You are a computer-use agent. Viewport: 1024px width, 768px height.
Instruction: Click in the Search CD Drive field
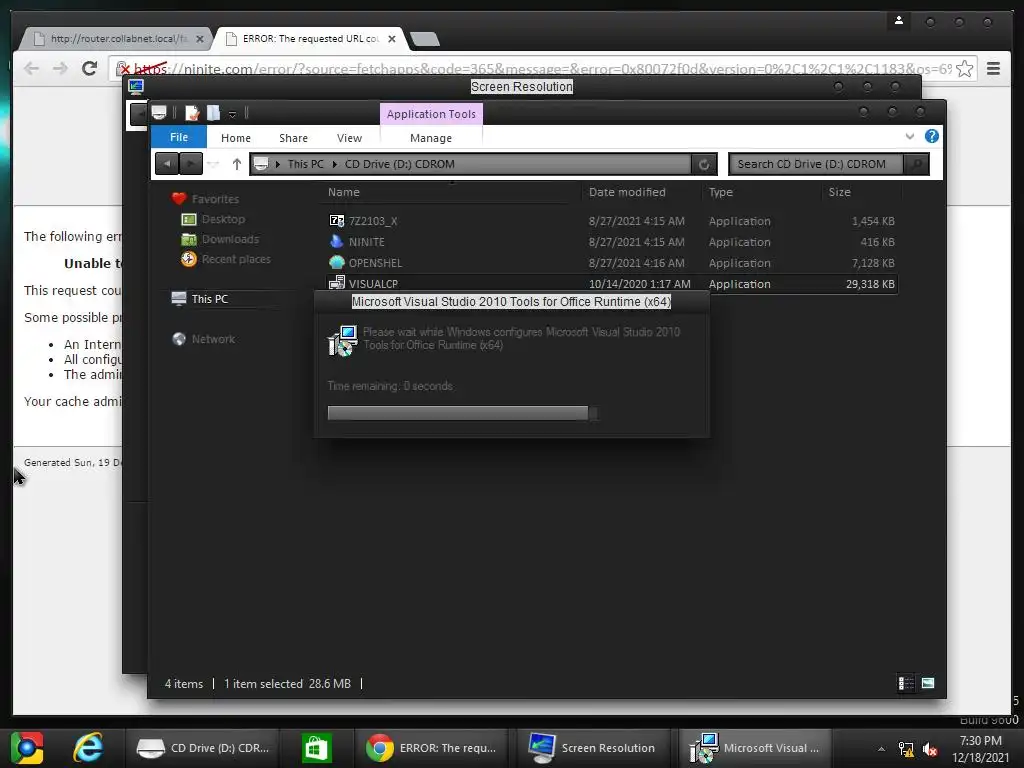pos(816,165)
